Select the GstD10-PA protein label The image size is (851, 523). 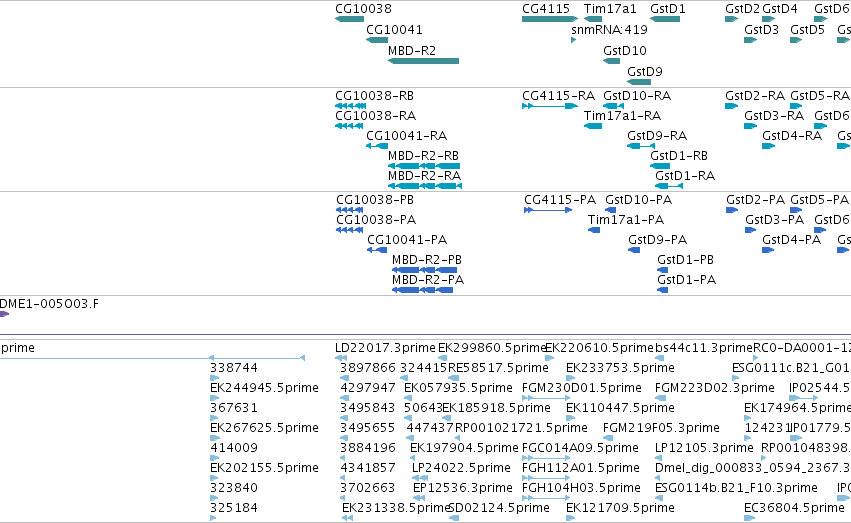(x=639, y=200)
